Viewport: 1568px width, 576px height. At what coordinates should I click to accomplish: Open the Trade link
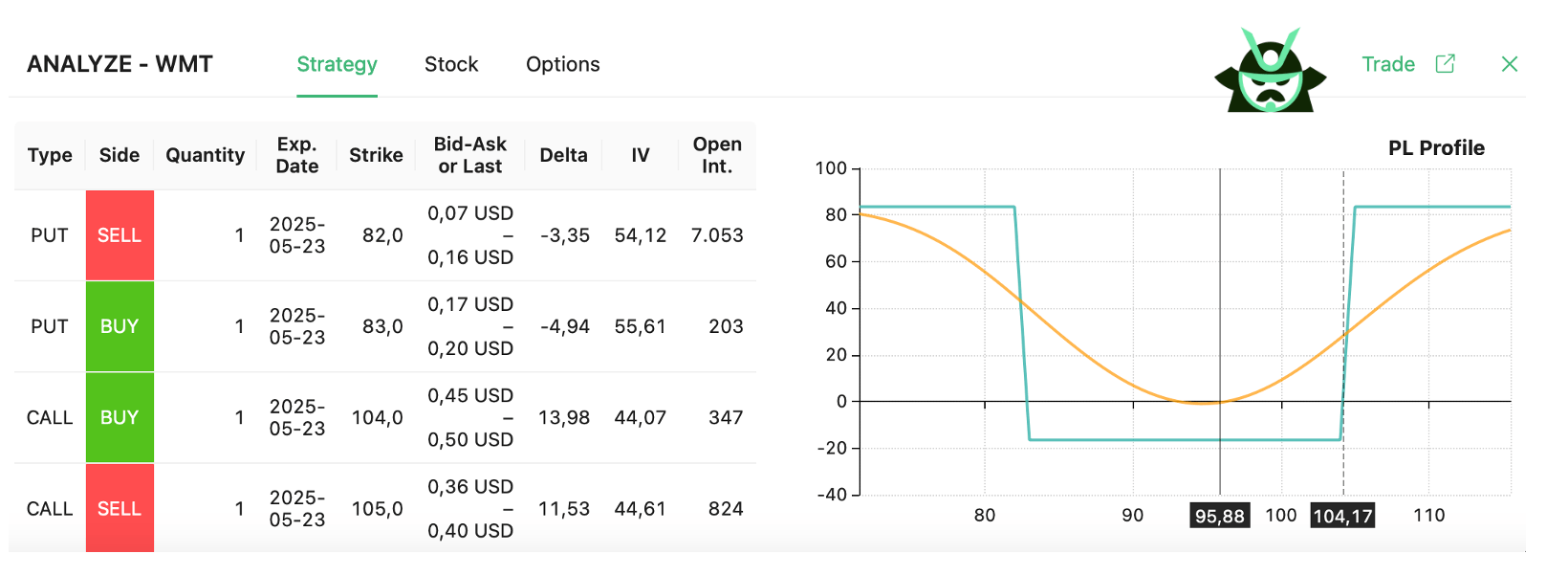[1388, 64]
